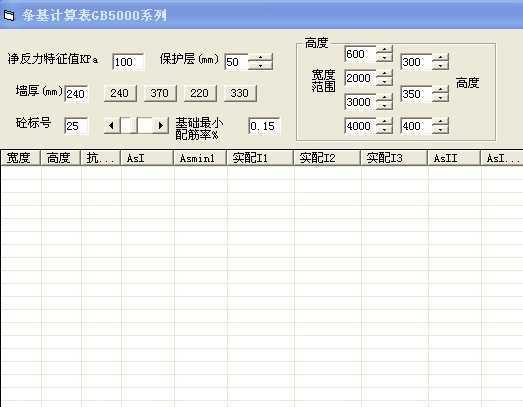Screen dimensions: 523x407
Task: Click the AsII column header
Action: (x=454, y=158)
